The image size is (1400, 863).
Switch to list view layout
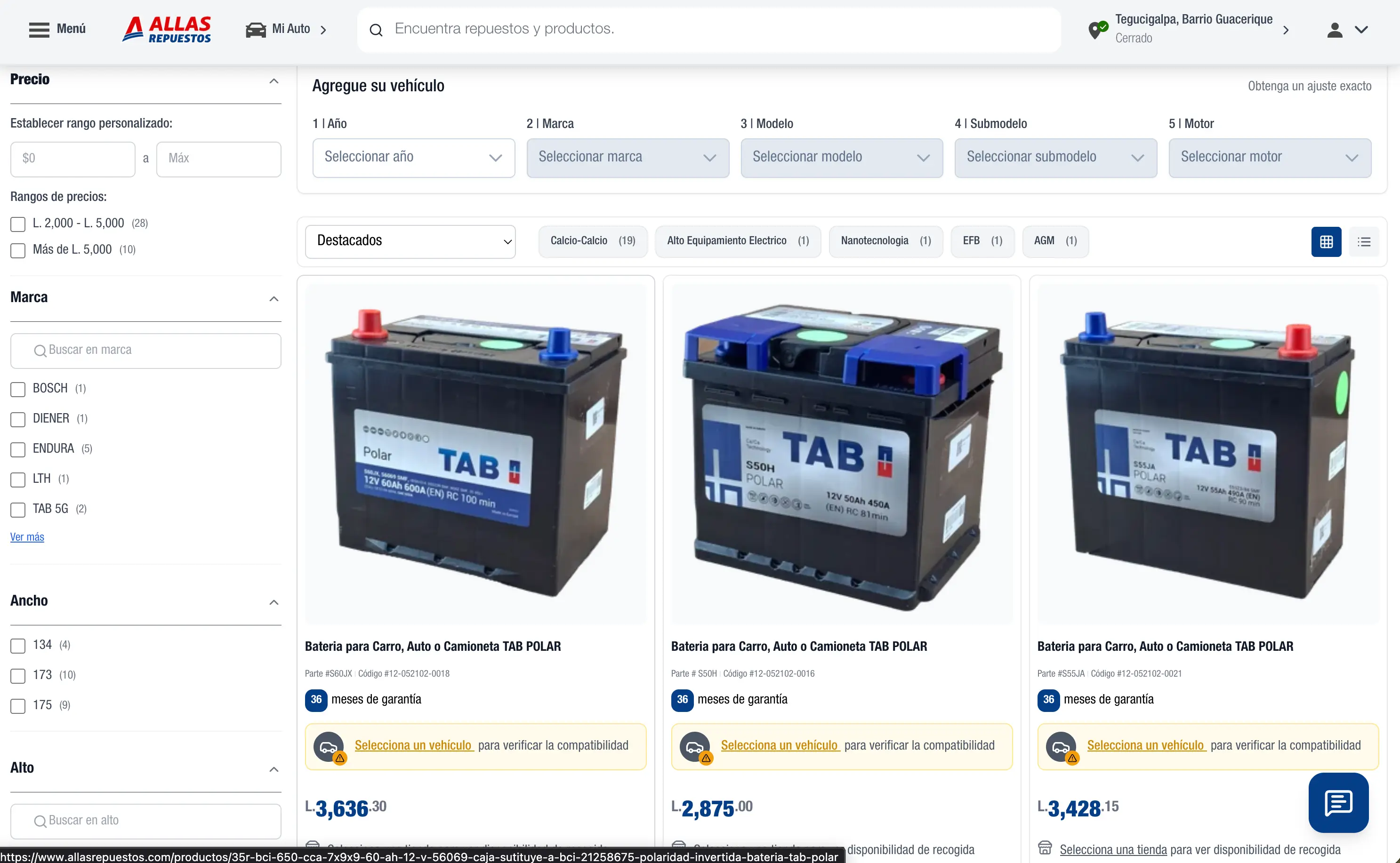1363,241
